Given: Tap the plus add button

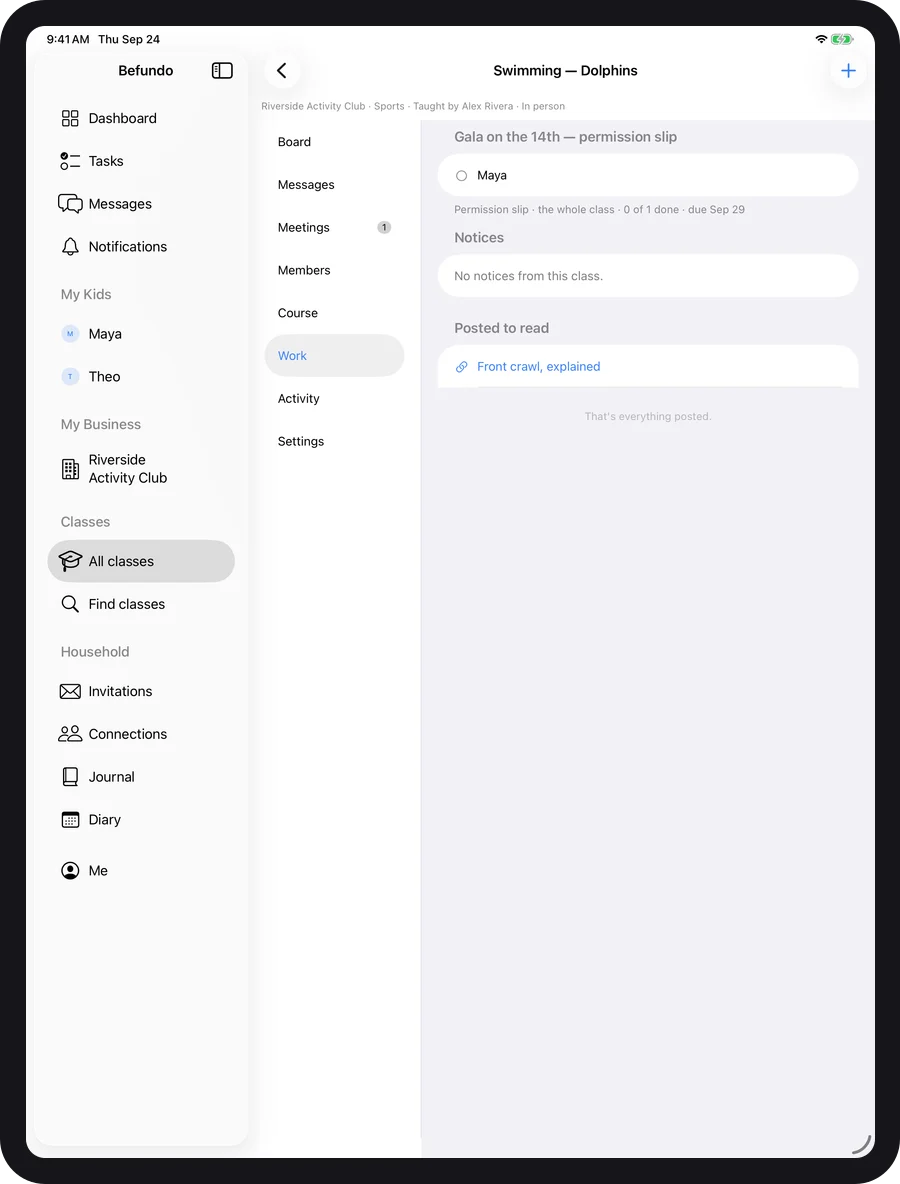Looking at the screenshot, I should coord(848,70).
